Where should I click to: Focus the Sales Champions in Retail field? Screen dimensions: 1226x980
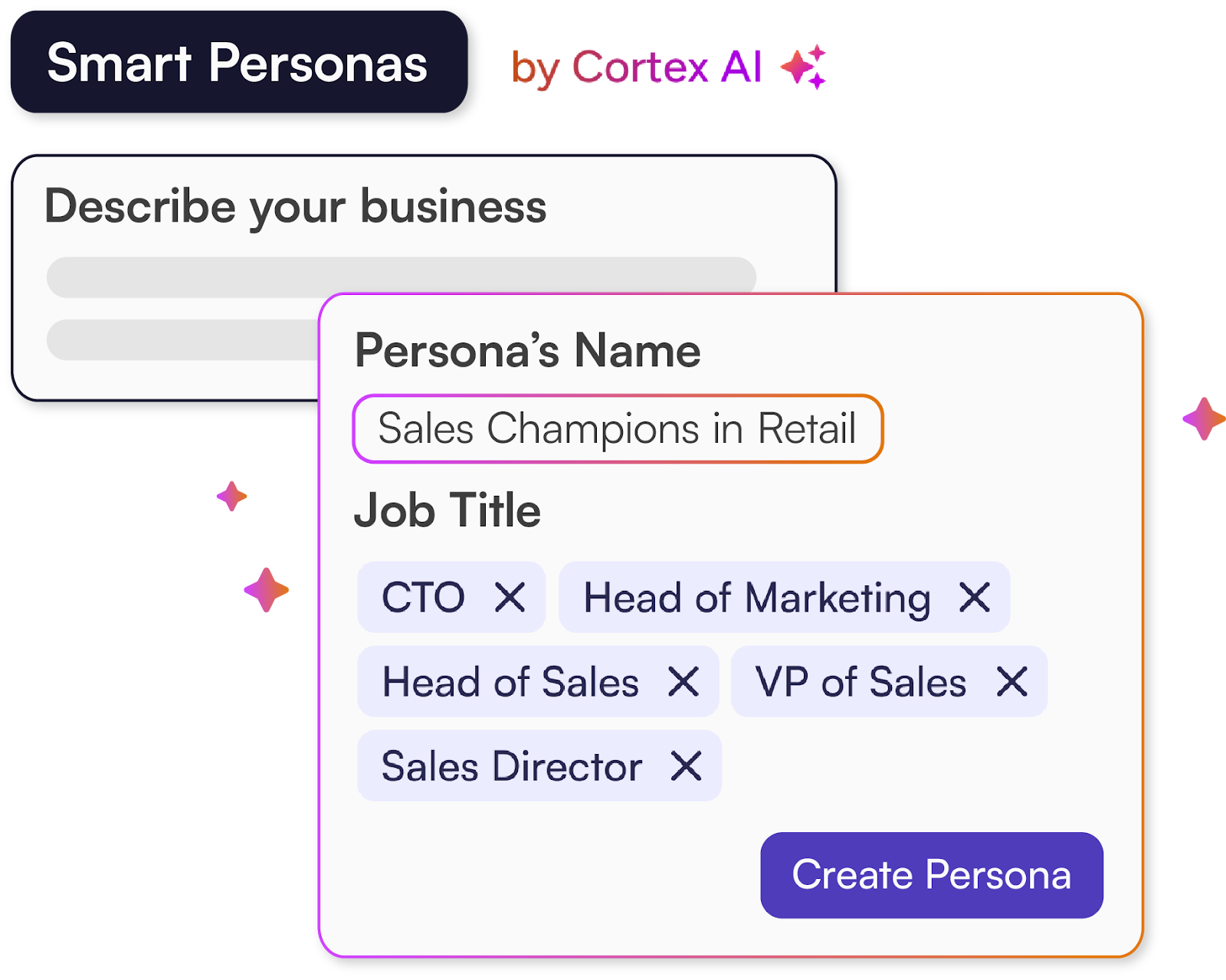click(617, 428)
